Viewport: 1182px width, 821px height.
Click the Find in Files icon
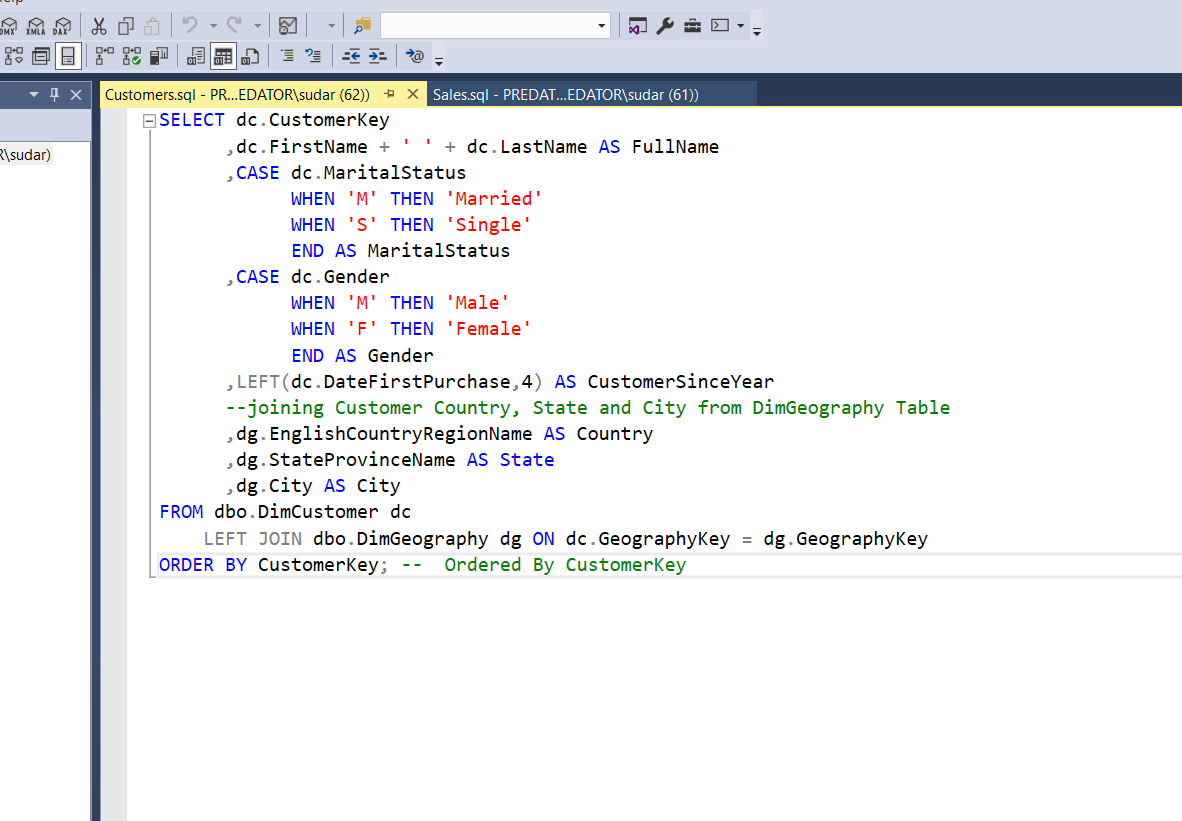(362, 26)
